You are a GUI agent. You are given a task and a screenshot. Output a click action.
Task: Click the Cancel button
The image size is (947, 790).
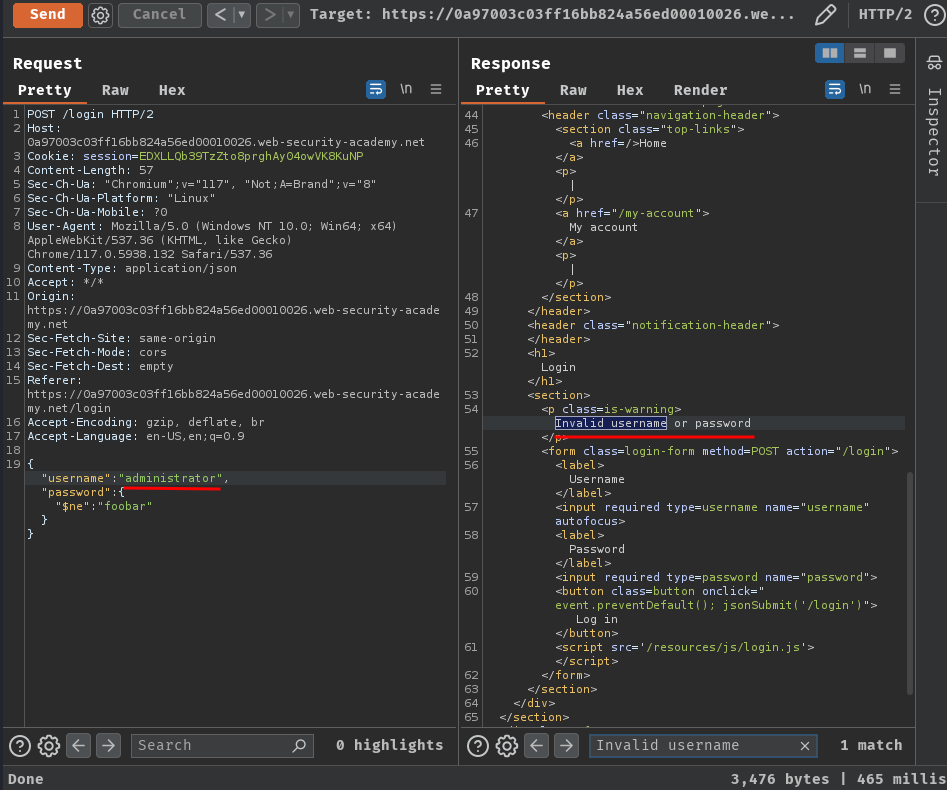point(159,14)
